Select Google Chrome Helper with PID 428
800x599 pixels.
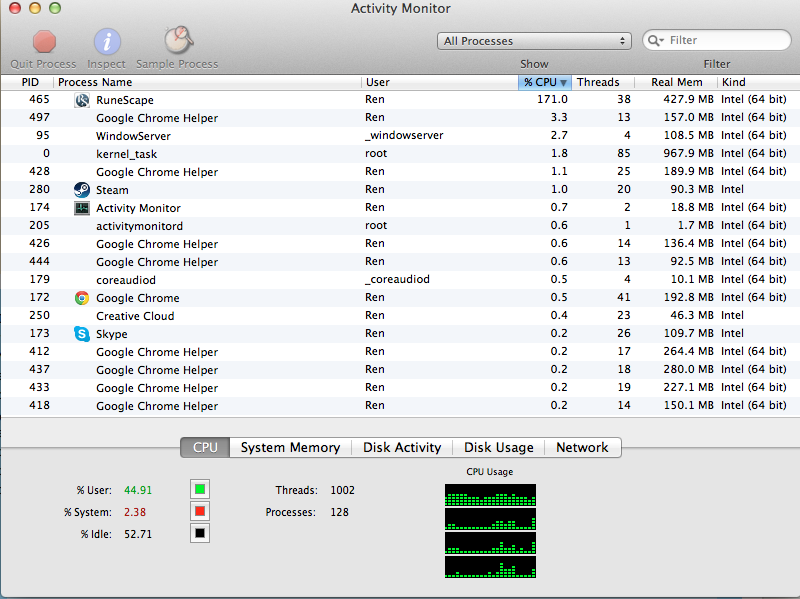tap(400, 172)
